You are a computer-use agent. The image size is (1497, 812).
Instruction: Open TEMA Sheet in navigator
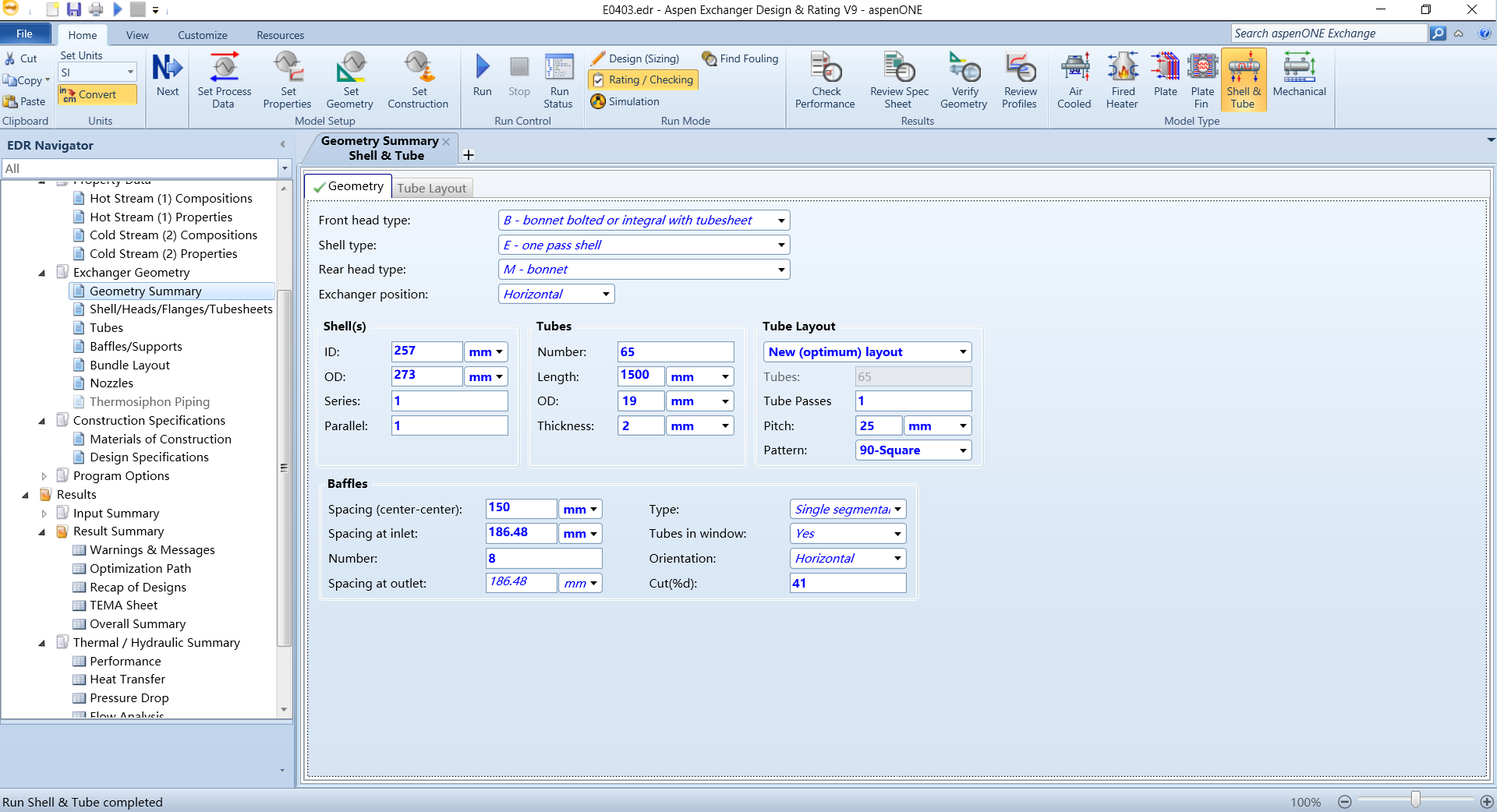coord(123,605)
